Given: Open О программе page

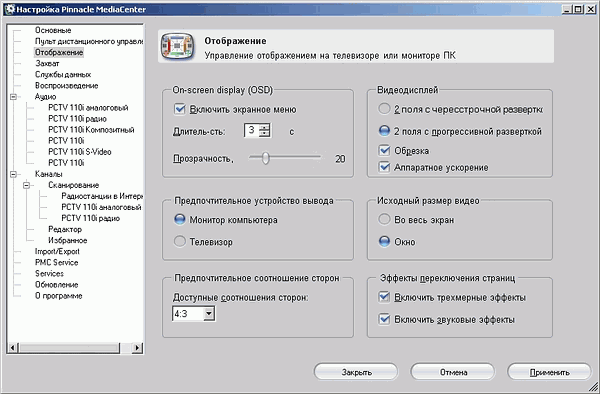Looking at the screenshot, I should pos(58,296).
